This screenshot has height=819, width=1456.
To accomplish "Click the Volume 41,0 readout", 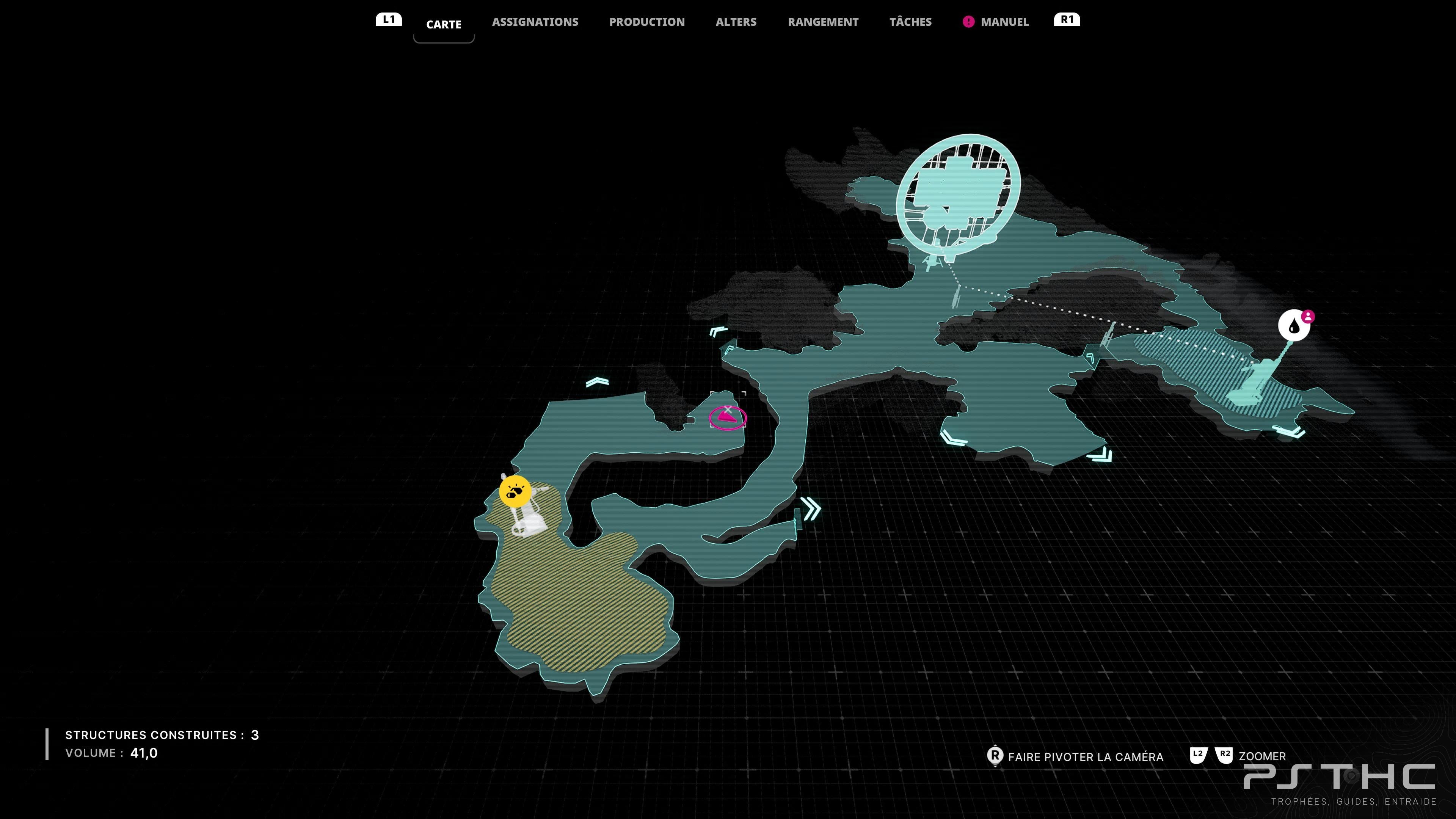I will (111, 753).
